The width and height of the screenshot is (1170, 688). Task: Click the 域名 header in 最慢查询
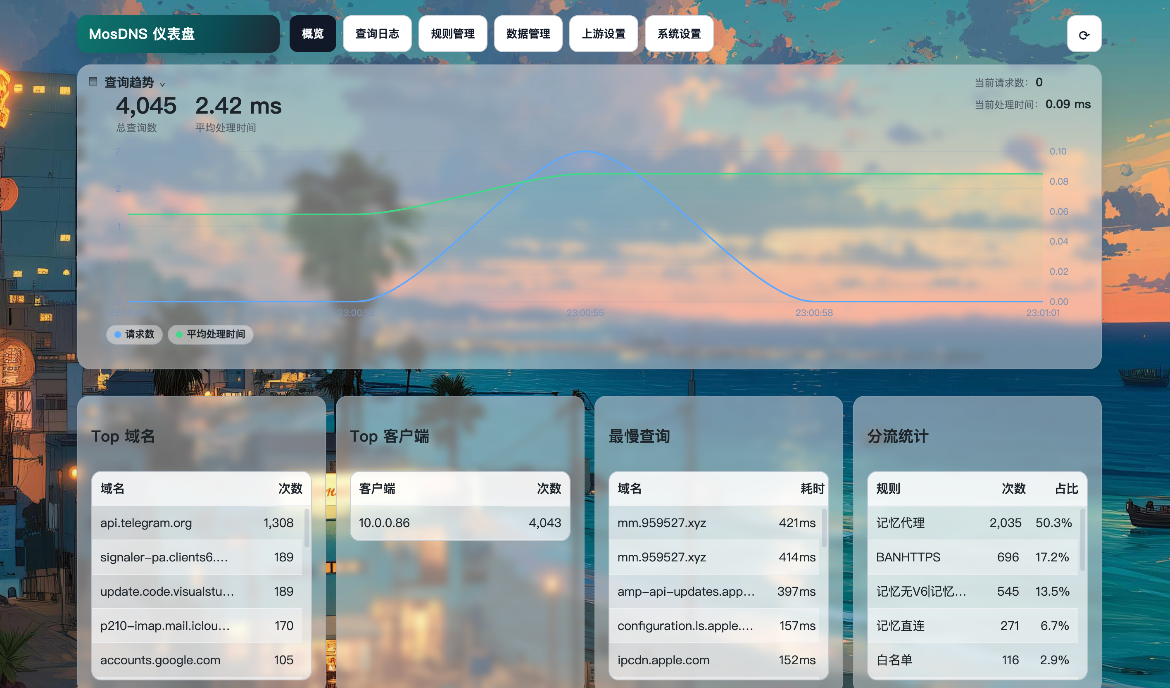[x=630, y=489]
